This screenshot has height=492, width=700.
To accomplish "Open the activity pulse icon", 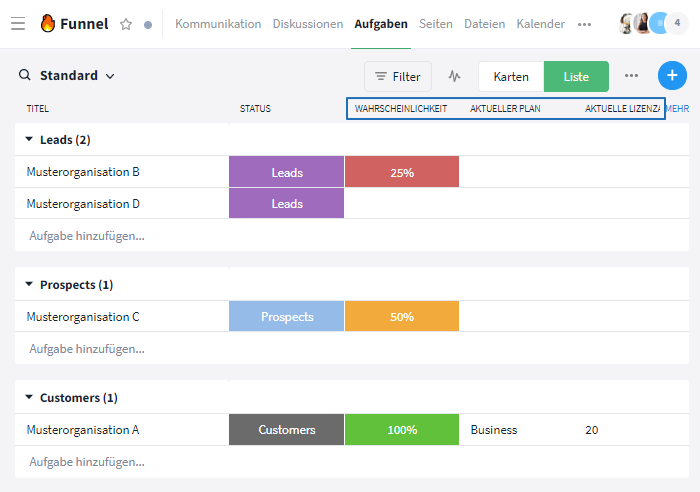I will (x=454, y=76).
